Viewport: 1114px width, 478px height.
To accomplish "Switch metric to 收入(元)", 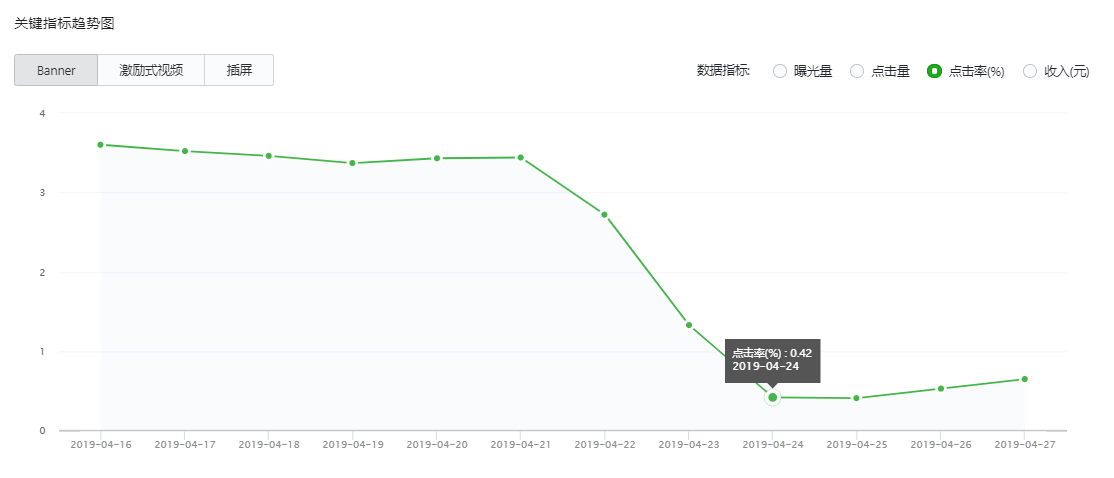I will (x=1030, y=71).
